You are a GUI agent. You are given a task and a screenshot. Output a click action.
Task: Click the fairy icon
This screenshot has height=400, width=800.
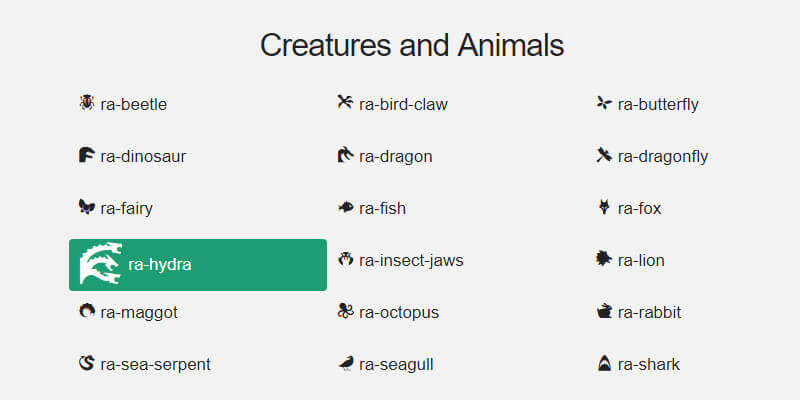click(x=87, y=208)
